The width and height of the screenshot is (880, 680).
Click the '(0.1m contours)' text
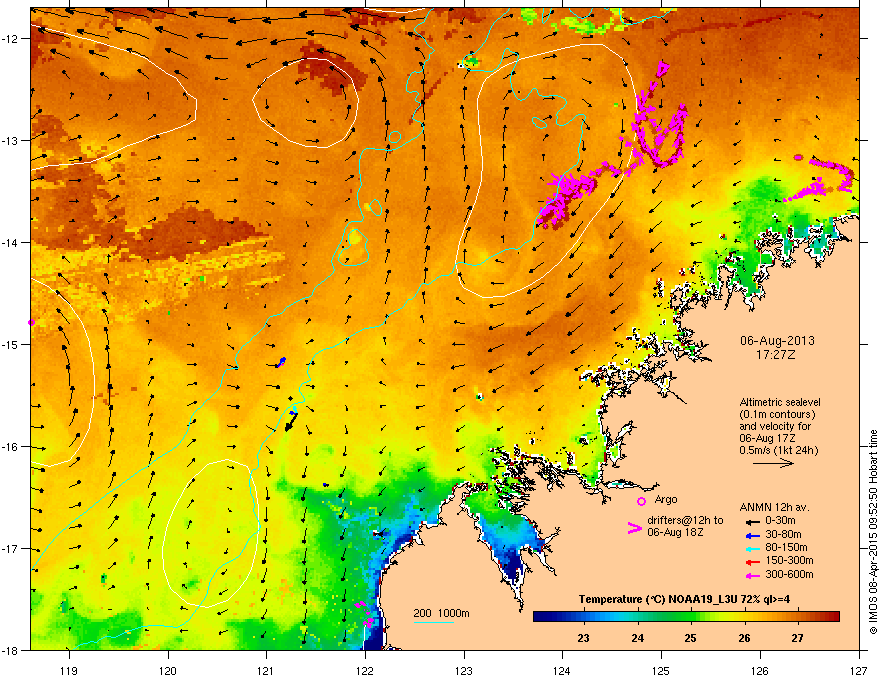(x=777, y=415)
